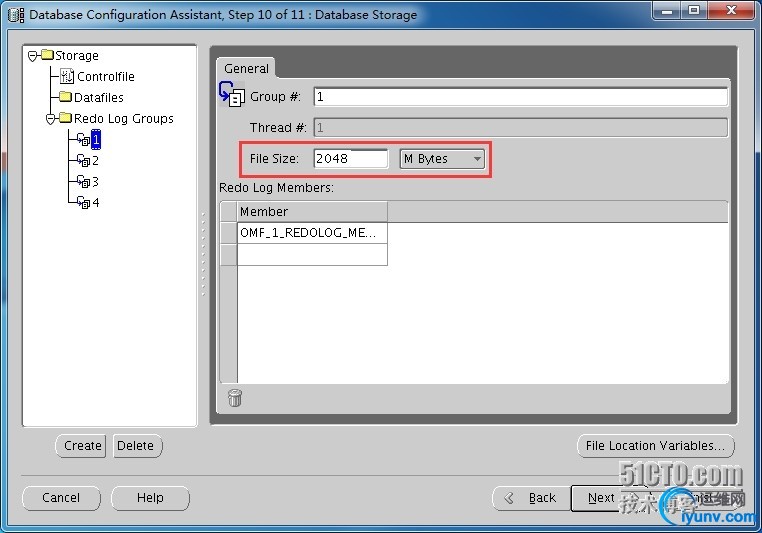Collapse the Redo Log Groups node

point(51,119)
